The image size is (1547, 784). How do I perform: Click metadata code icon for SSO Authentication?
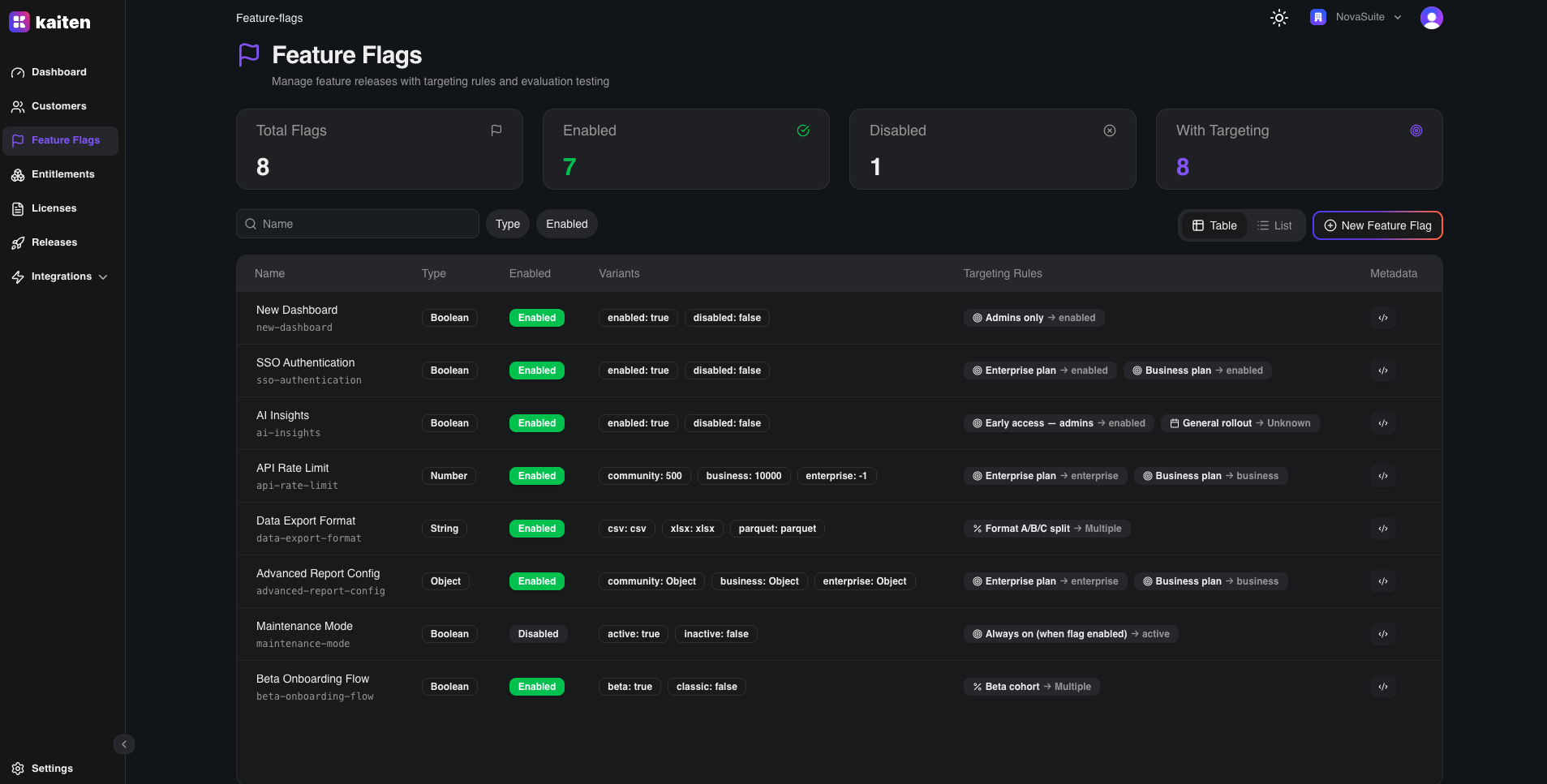tap(1382, 371)
